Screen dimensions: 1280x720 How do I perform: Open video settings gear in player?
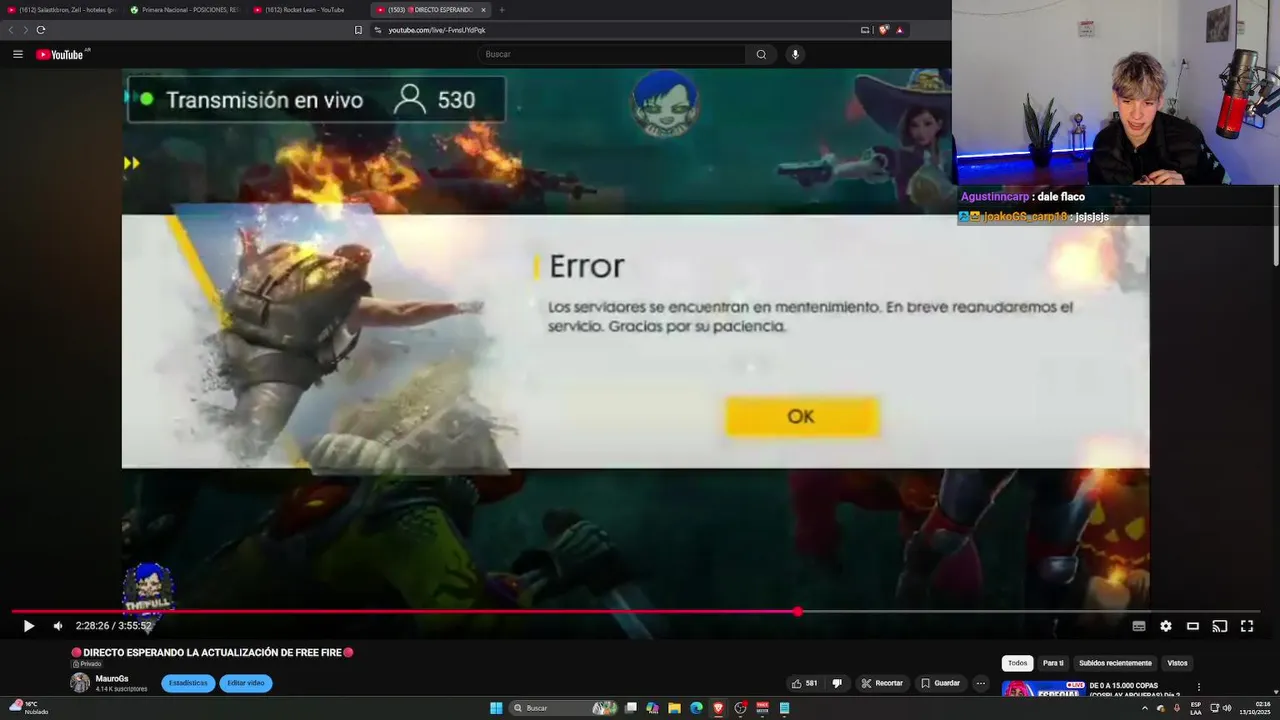point(1166,626)
